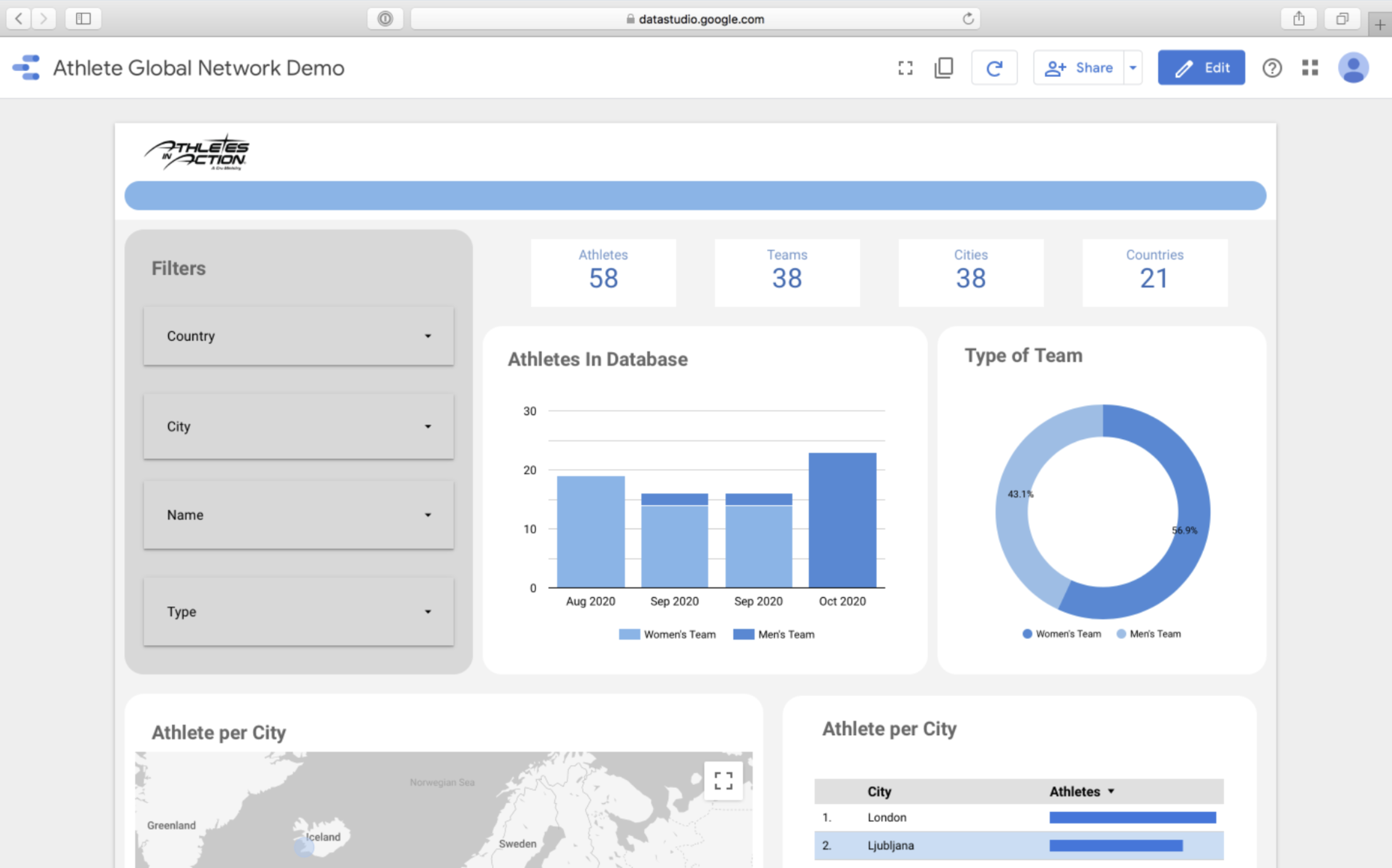Expand the map to fullscreen
Screen dimensions: 1392x868
click(x=723, y=781)
